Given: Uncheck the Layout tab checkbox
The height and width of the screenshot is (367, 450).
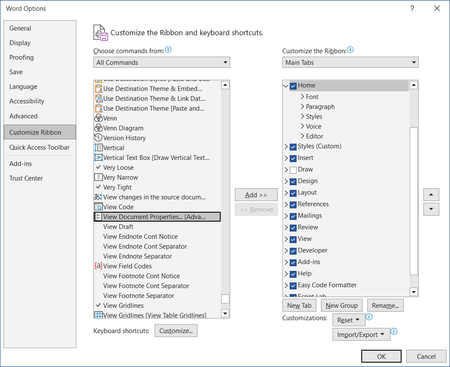Looking at the screenshot, I should click(x=293, y=193).
